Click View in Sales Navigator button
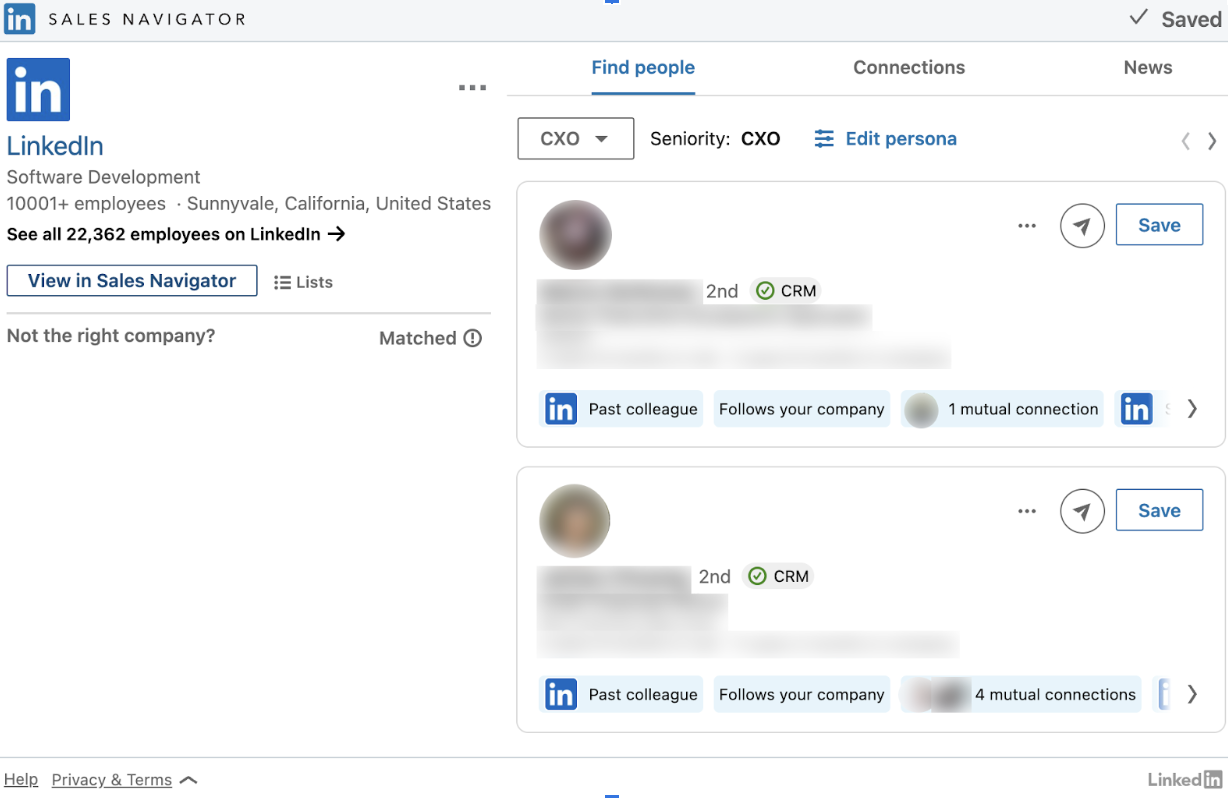The height and width of the screenshot is (798, 1228). 132,281
